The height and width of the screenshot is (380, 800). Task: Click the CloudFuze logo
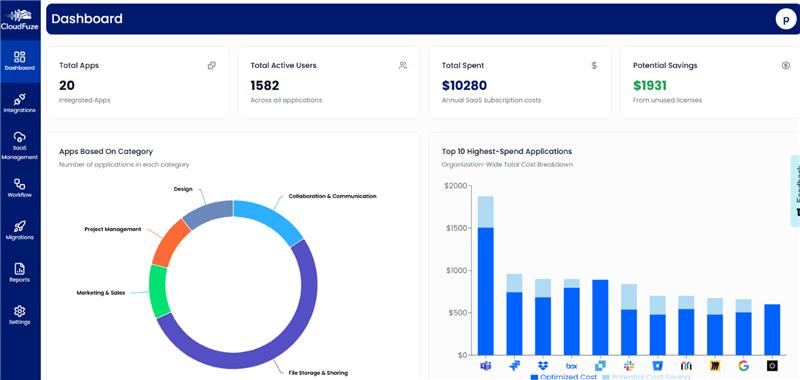pos(20,20)
